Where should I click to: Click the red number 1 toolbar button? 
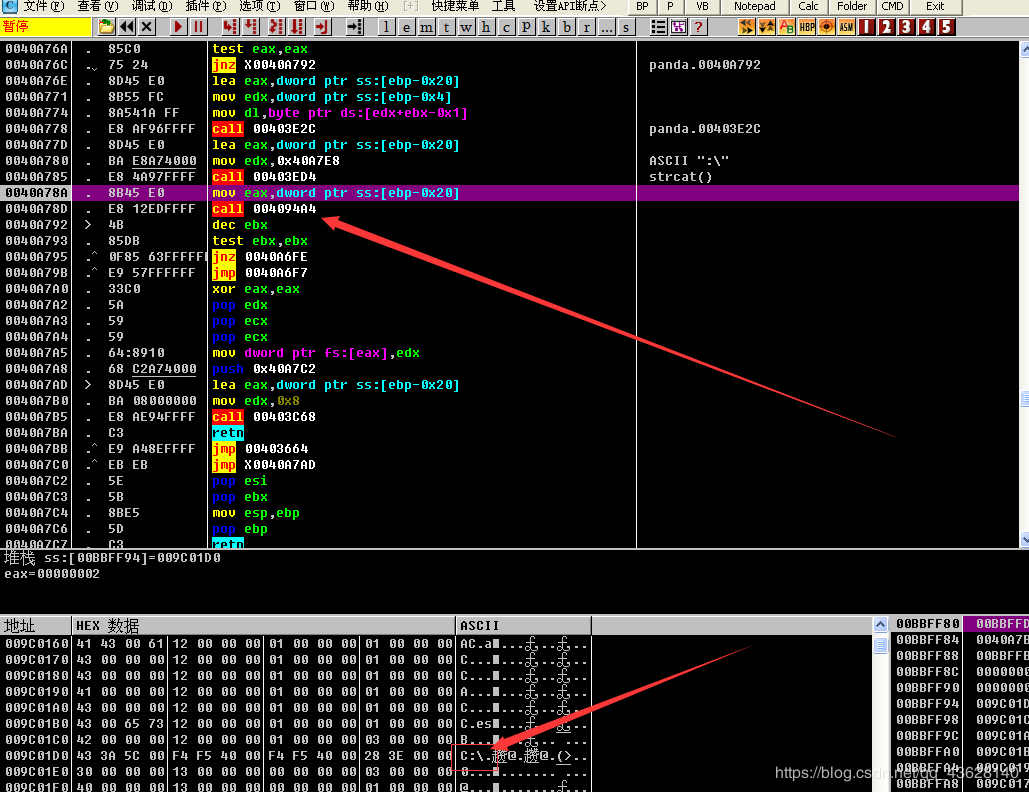(867, 27)
